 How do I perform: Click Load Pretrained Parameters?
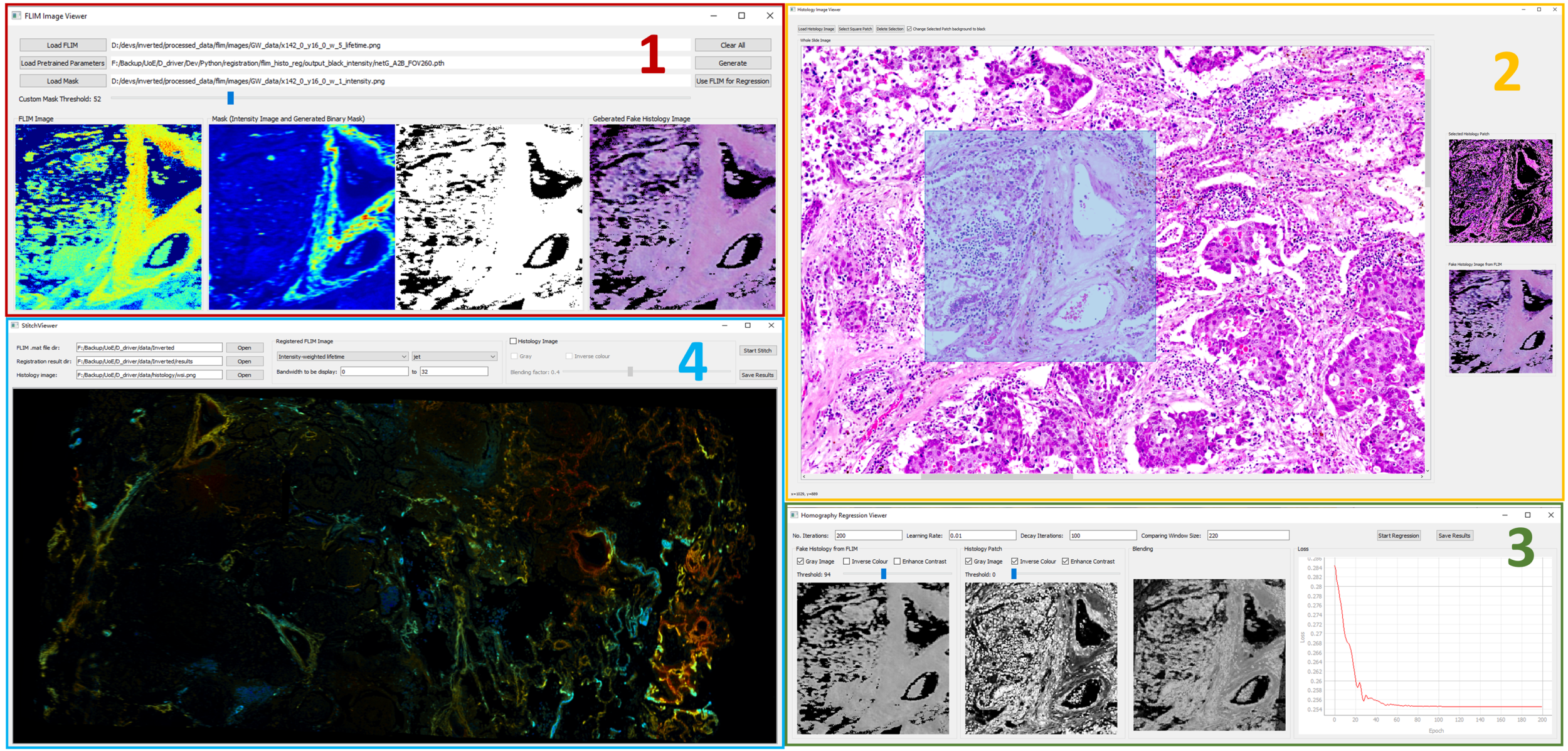click(x=62, y=63)
